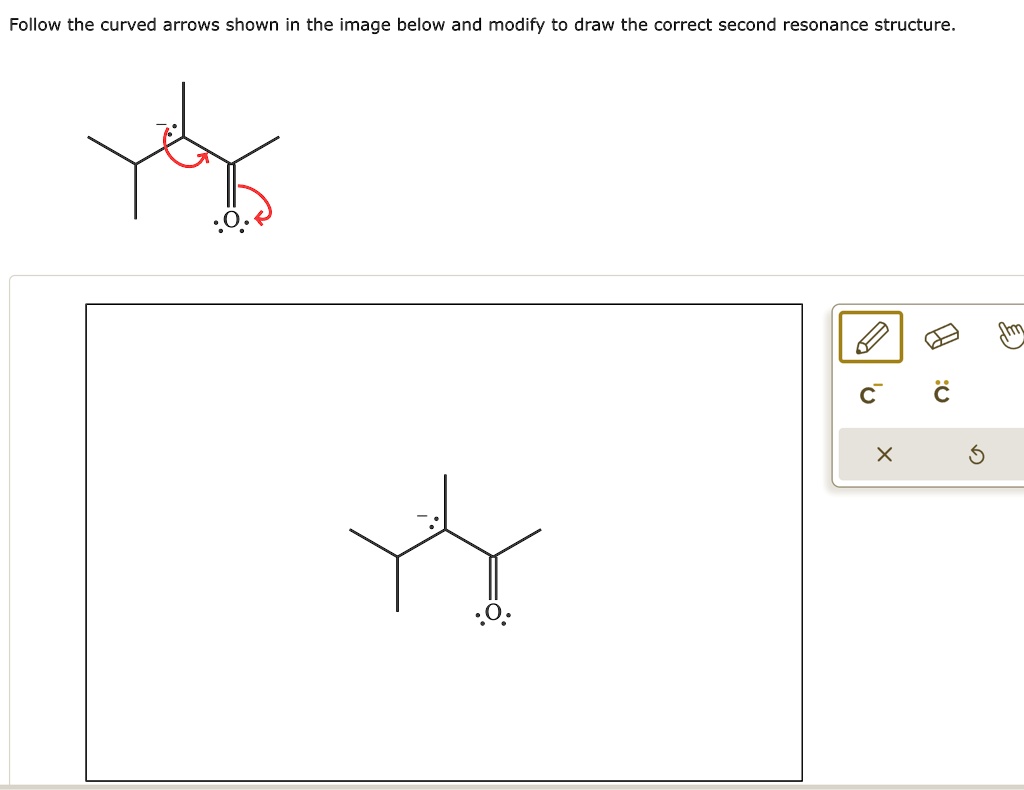Click the negative charge in the reference structure
The image size is (1024, 790).
160,122
